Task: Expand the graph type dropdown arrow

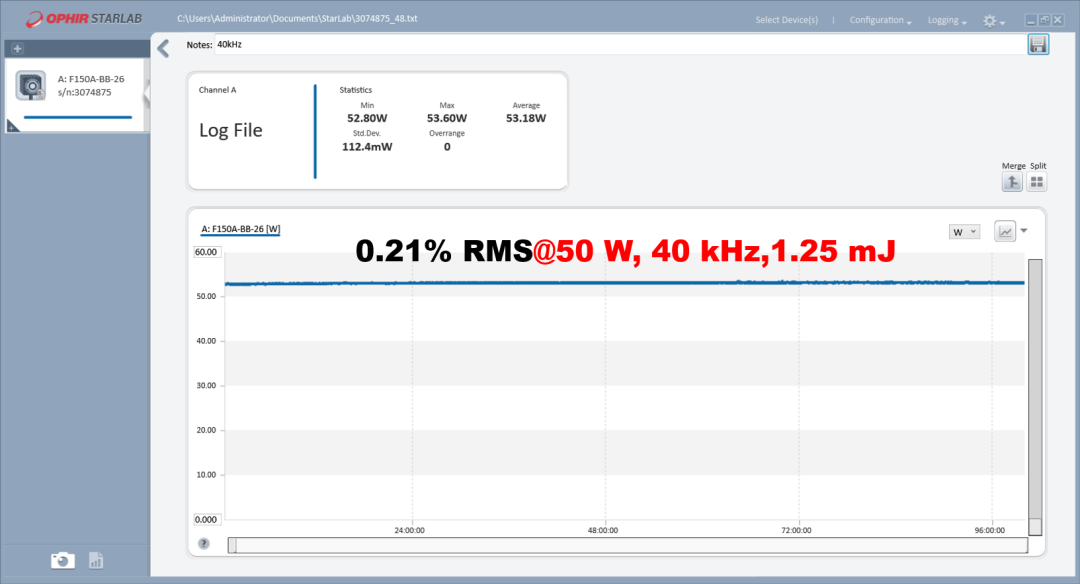Action: (1024, 231)
